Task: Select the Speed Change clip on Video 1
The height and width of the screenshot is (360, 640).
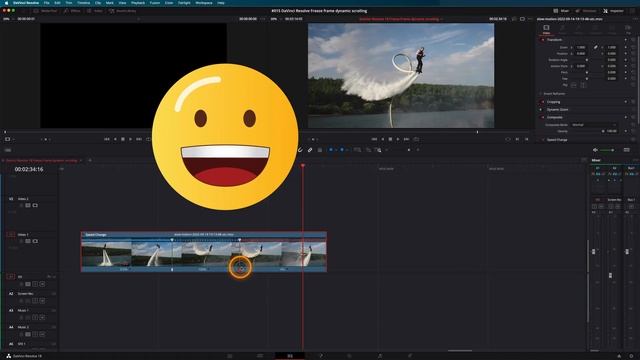Action: [x=204, y=252]
